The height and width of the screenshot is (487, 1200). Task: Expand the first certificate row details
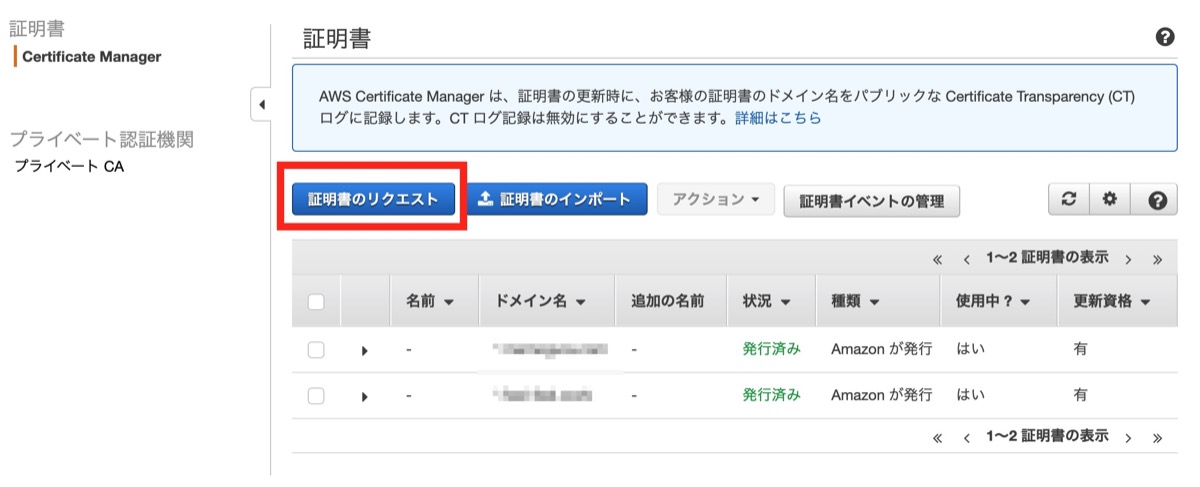[364, 351]
